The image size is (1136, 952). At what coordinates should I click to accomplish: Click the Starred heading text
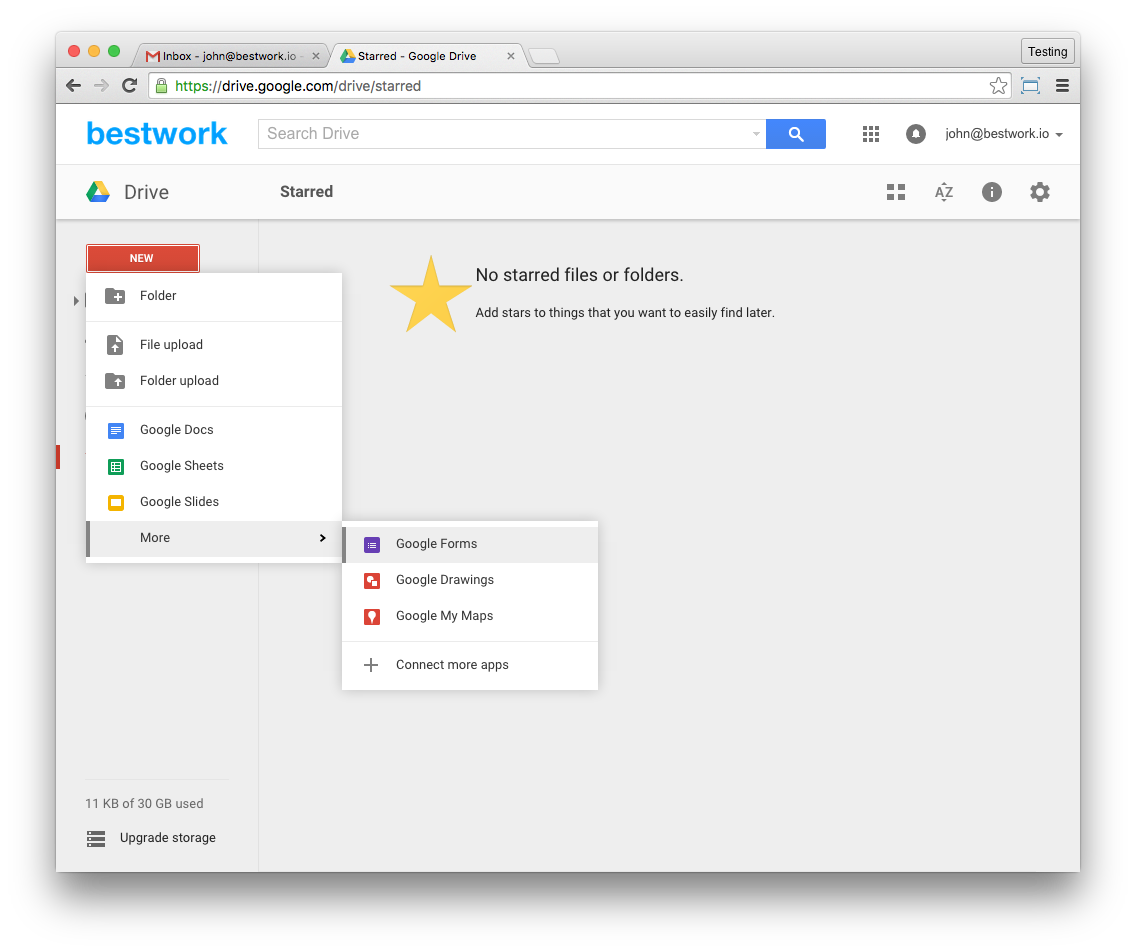306,192
